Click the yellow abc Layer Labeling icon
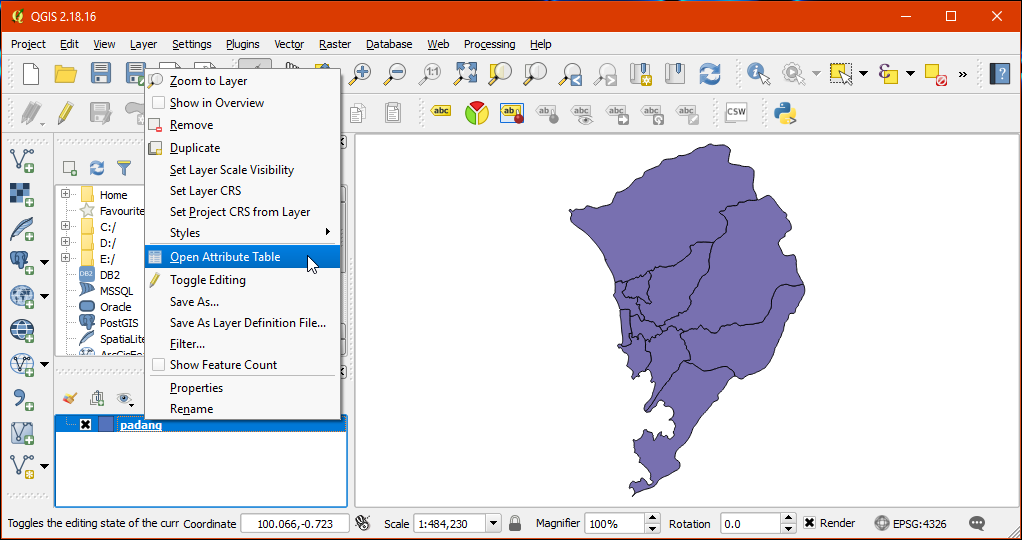 coord(441,112)
